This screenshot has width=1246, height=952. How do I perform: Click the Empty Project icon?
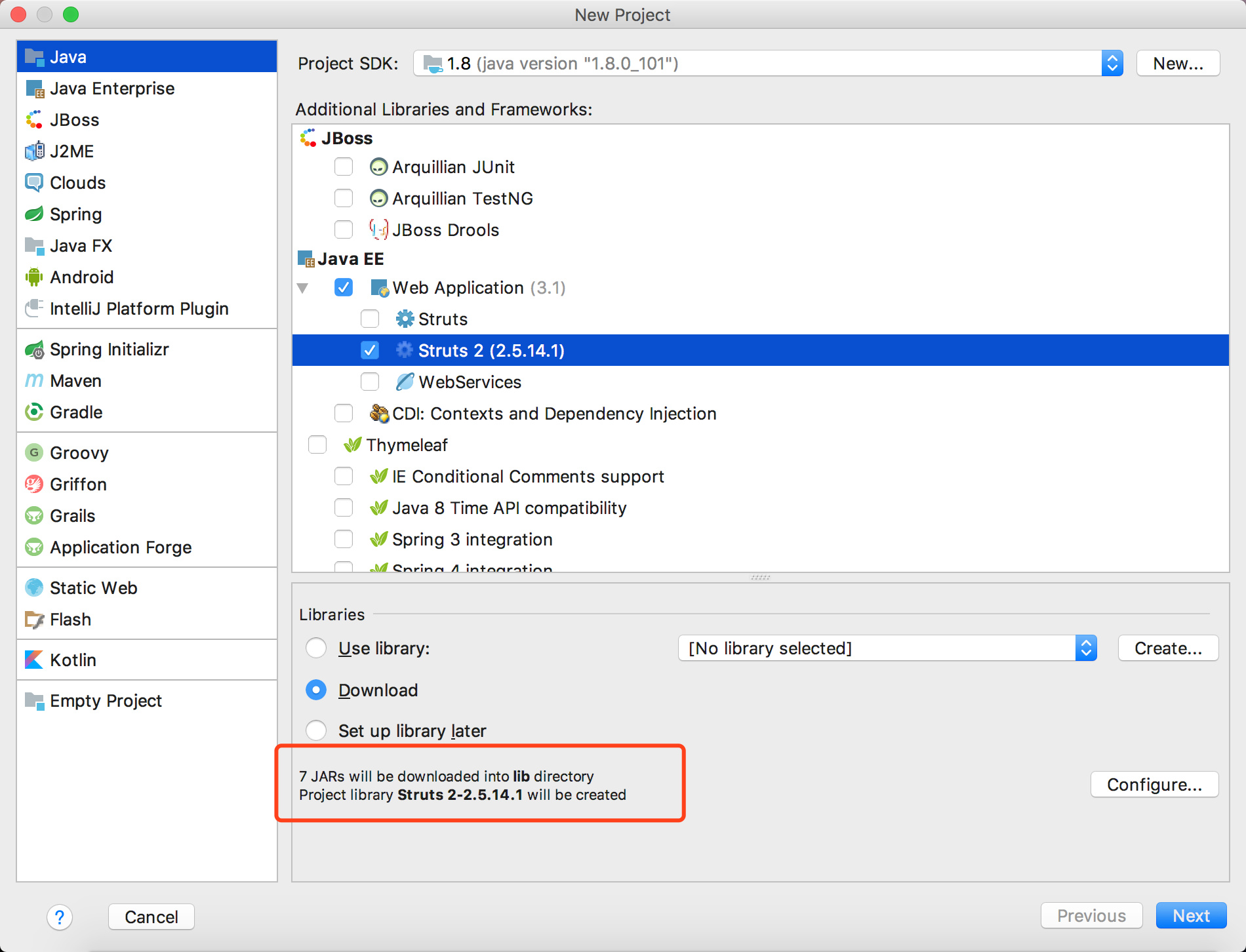34,701
